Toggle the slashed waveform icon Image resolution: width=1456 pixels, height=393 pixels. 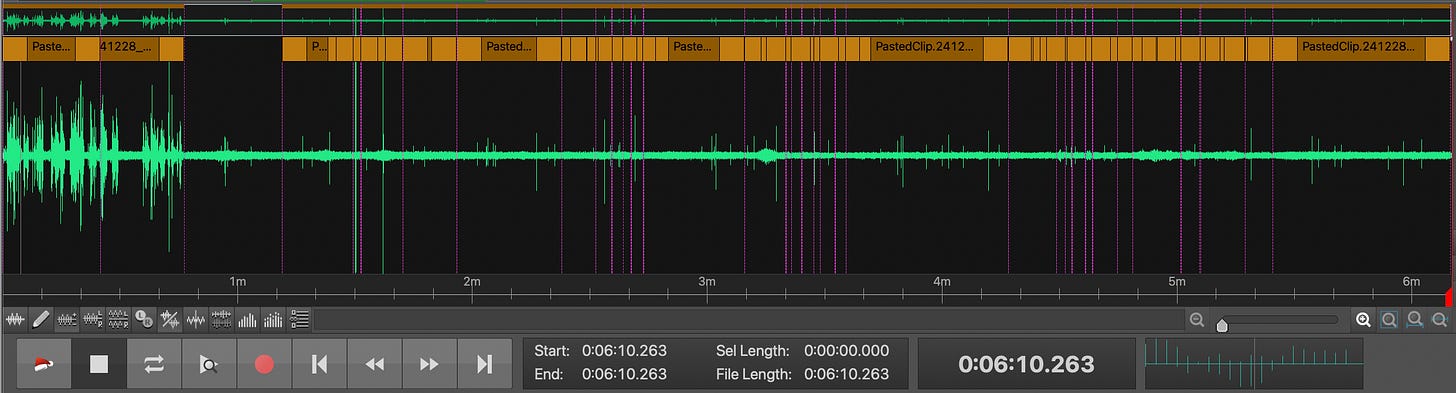(170, 320)
